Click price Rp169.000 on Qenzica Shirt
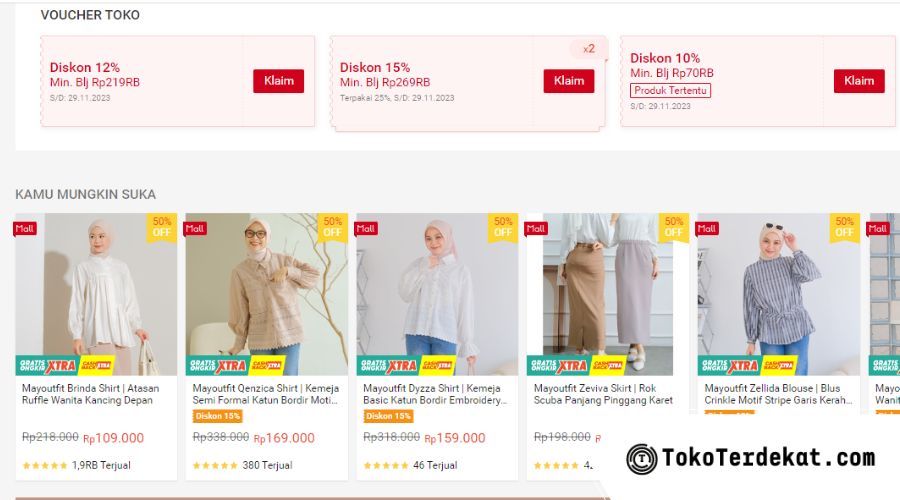This screenshot has height=500, width=900. (284, 439)
